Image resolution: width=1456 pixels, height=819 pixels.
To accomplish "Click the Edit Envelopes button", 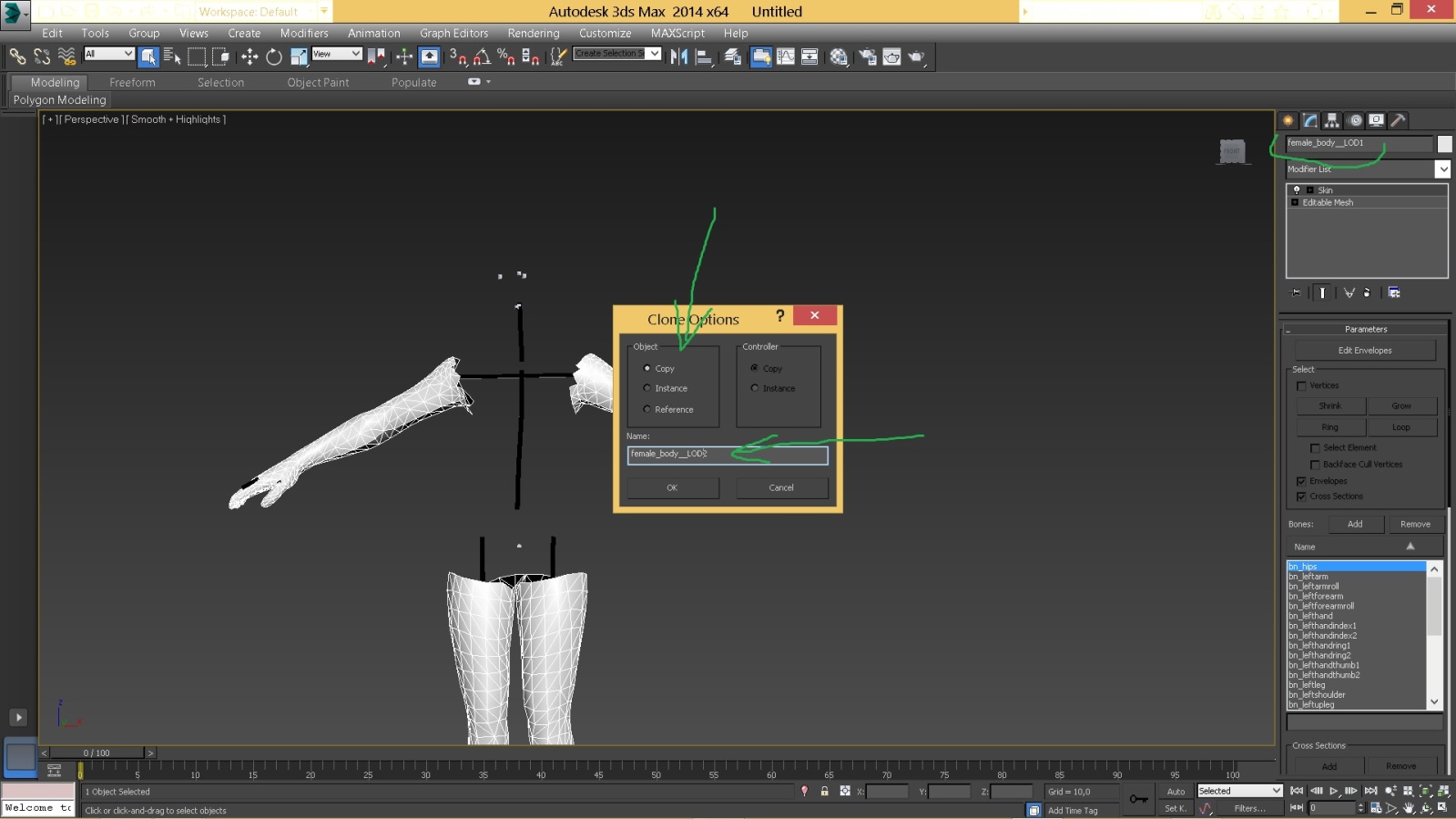I will pyautogui.click(x=1364, y=351).
